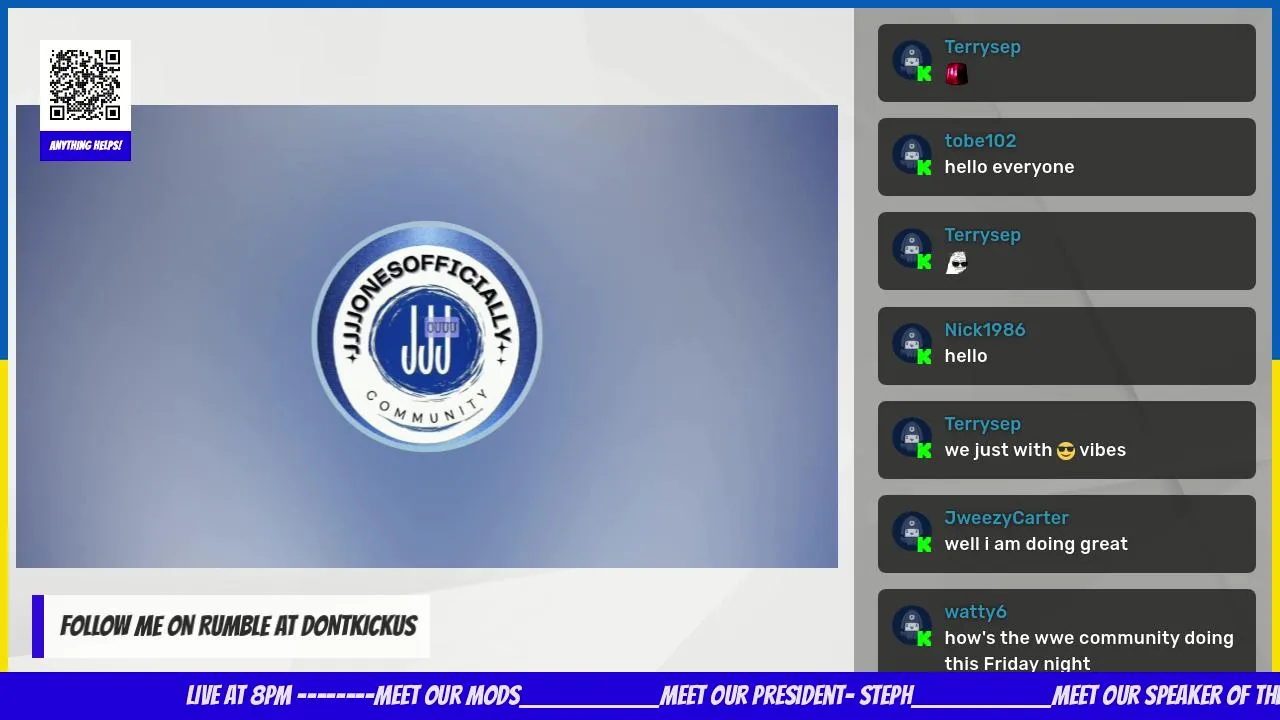
Task: Click Nick1986's 'hello' message
Action: pos(965,356)
